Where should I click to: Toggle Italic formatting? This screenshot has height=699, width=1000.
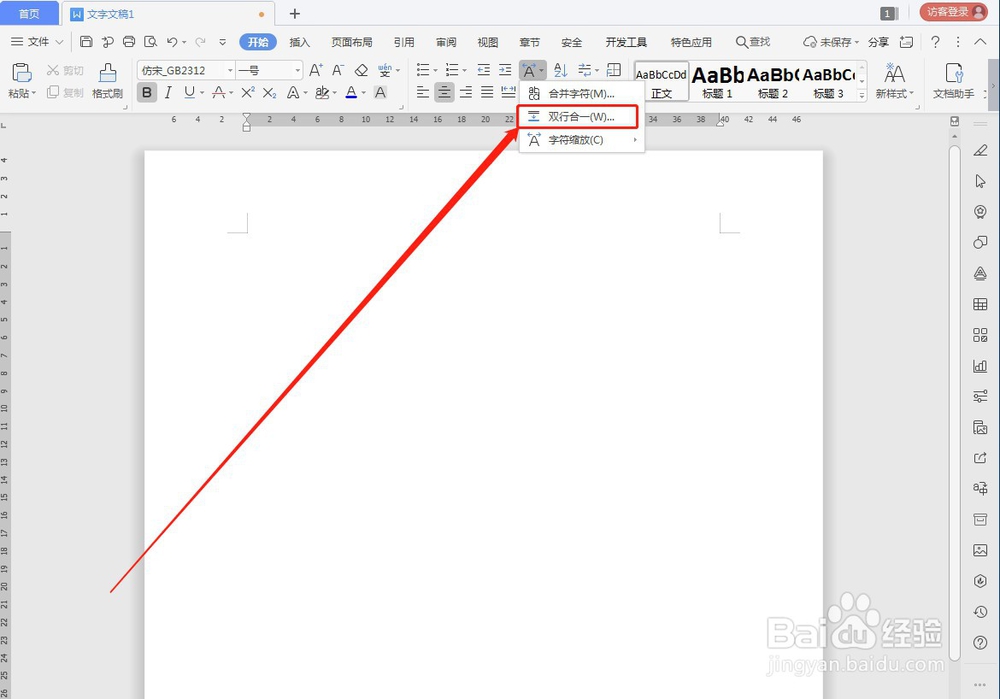168,92
